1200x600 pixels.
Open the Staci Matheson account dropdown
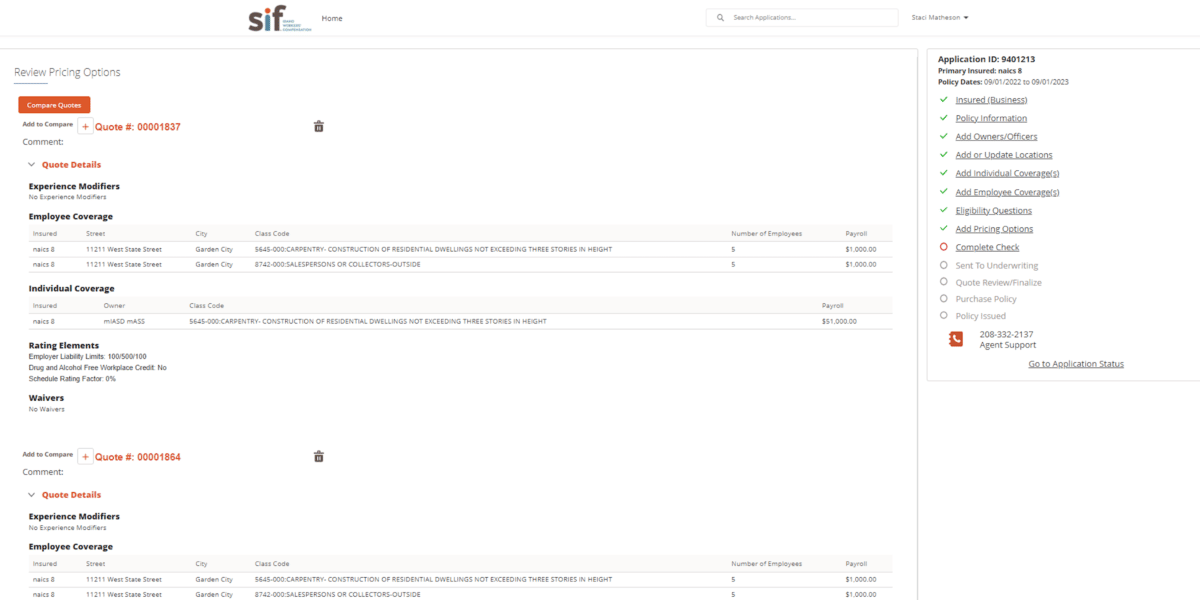[x=938, y=17]
